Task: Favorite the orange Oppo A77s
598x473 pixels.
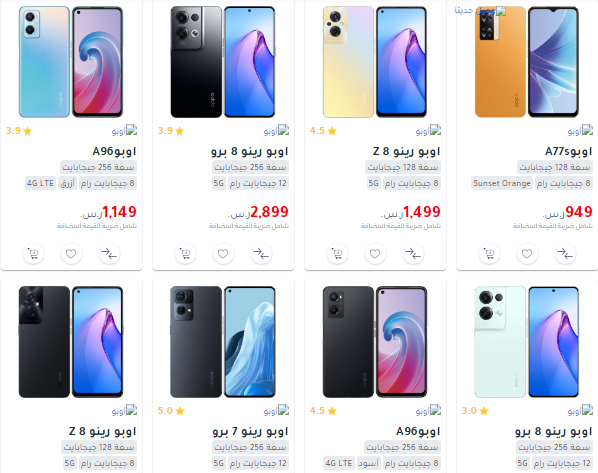Action: coord(527,254)
